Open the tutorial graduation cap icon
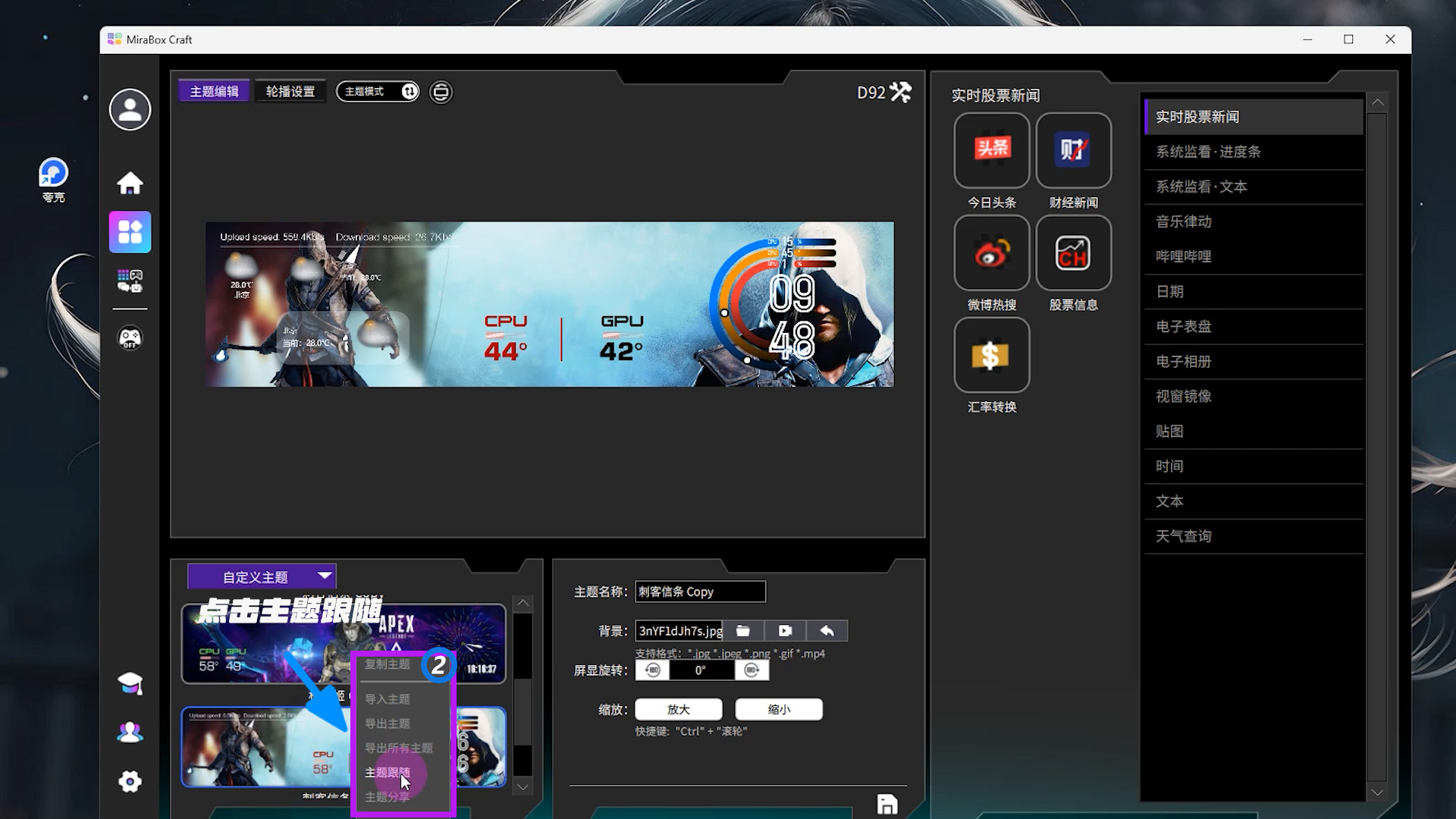The image size is (1456, 819). coord(130,683)
